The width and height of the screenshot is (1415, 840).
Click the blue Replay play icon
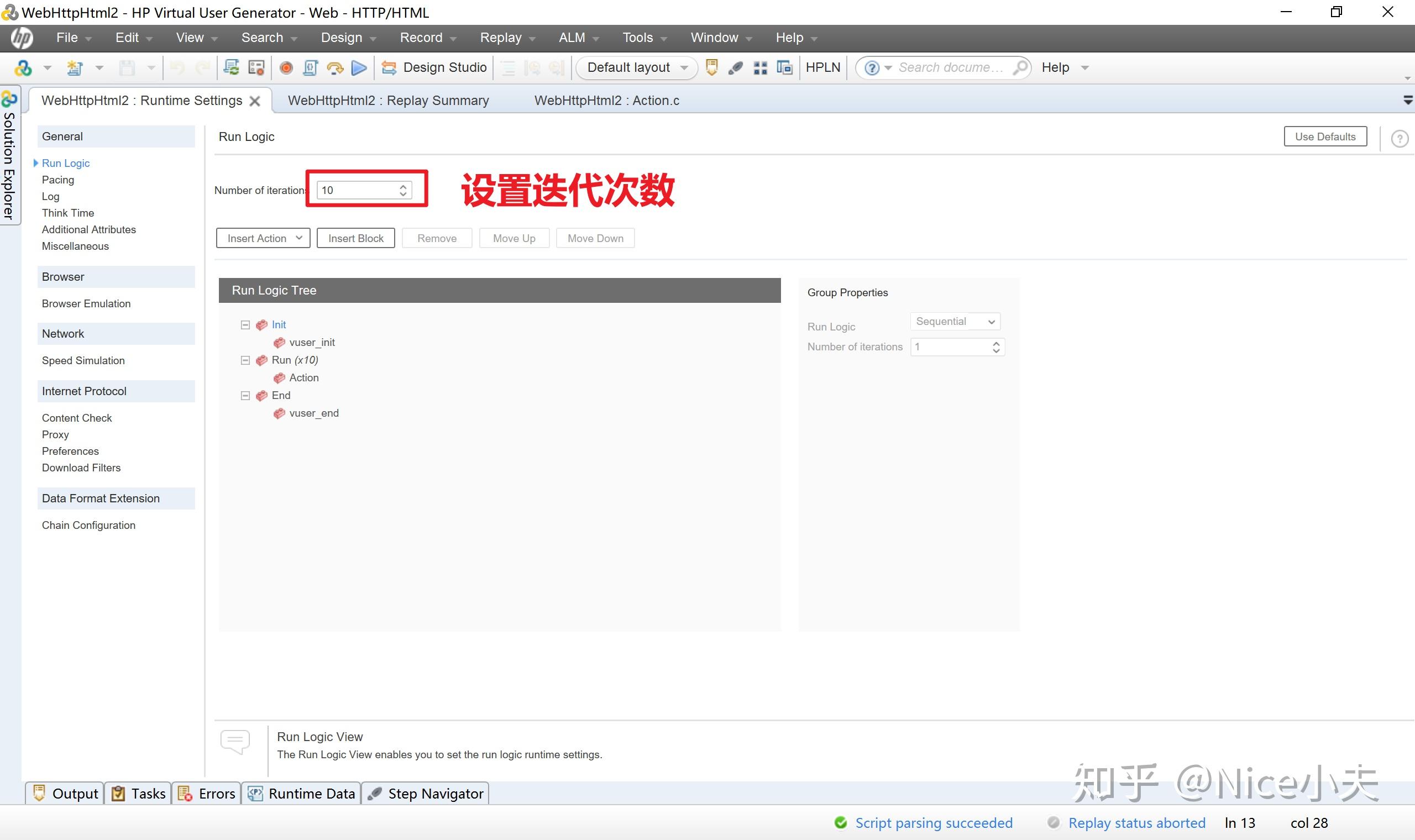(x=359, y=68)
